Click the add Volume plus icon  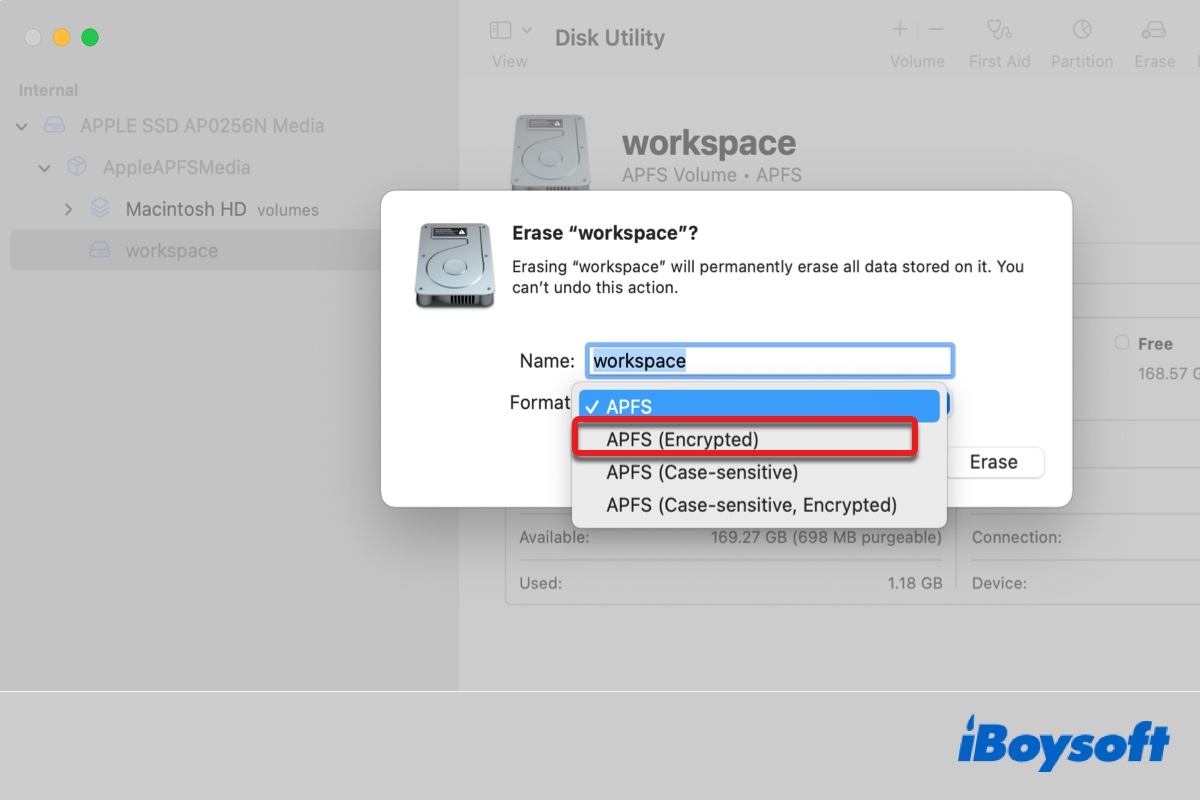tap(900, 30)
